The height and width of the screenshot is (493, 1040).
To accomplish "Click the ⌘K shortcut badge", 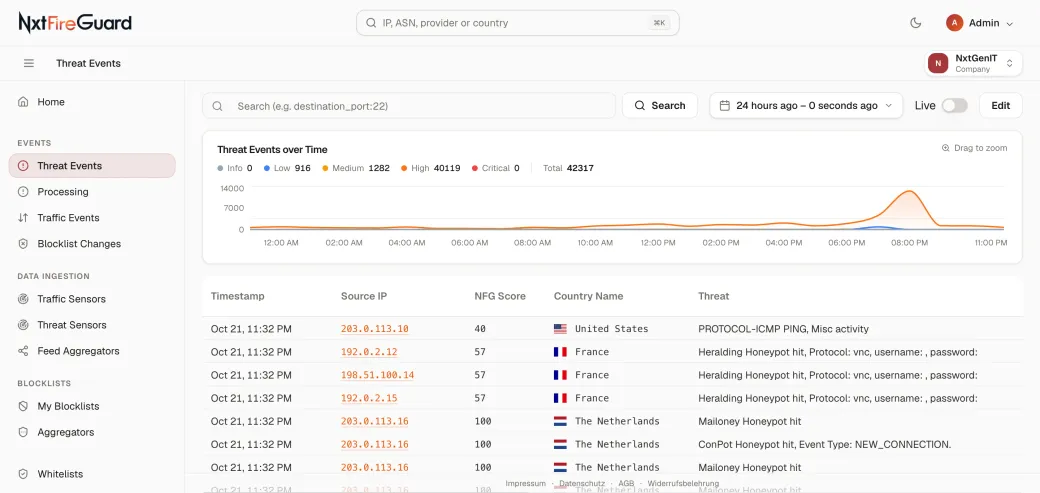I will point(659,23).
